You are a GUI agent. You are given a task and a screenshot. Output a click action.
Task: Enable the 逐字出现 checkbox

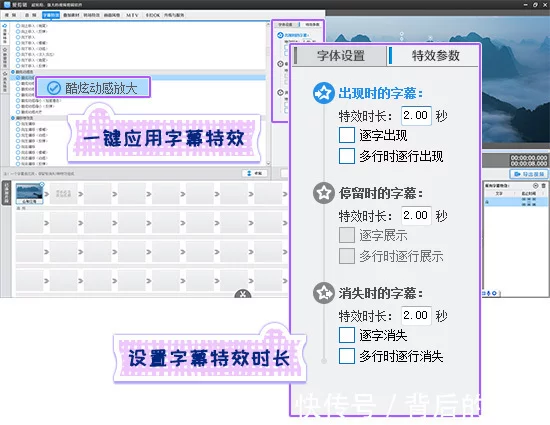tap(347, 135)
